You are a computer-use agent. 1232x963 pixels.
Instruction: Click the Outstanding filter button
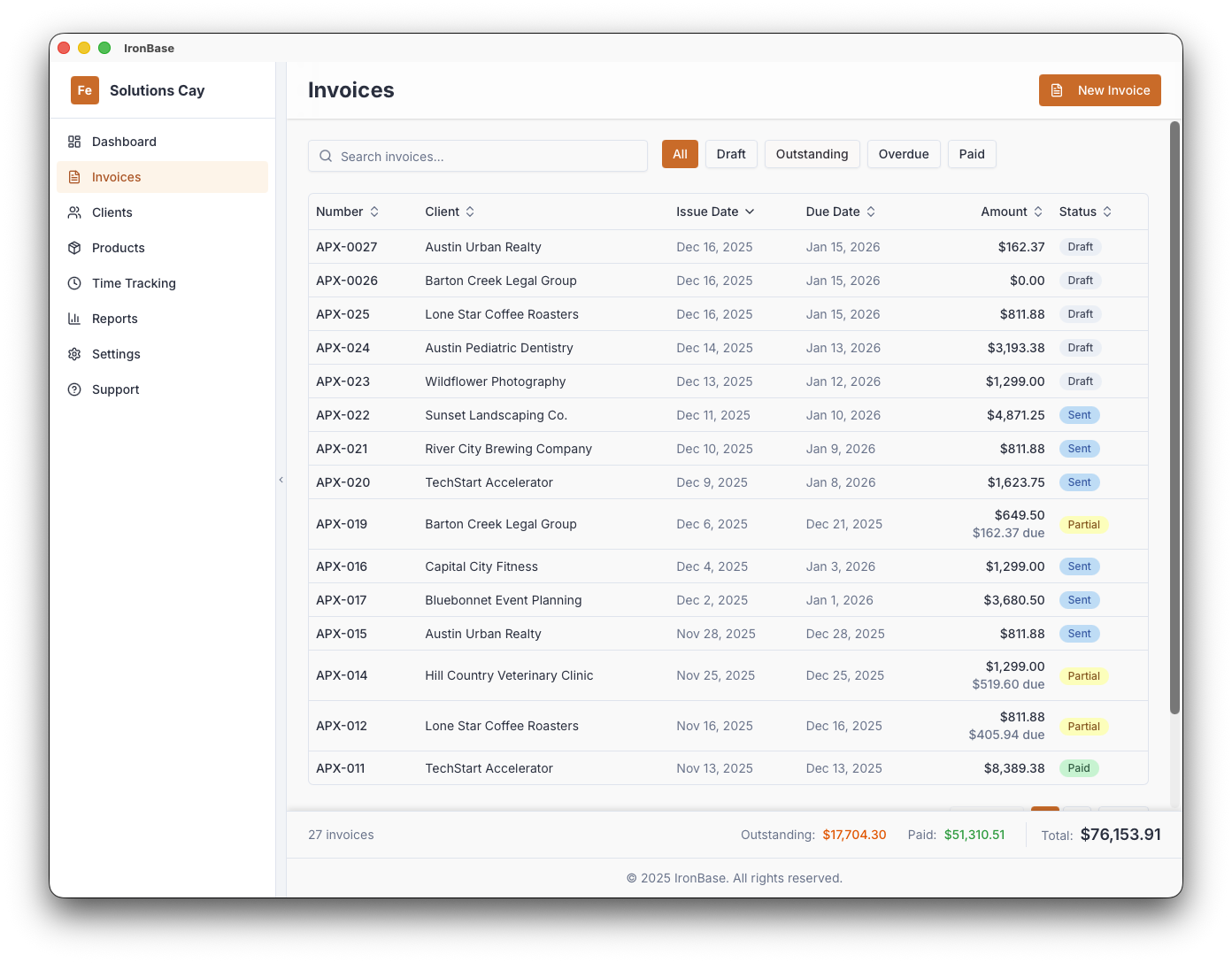(x=812, y=153)
